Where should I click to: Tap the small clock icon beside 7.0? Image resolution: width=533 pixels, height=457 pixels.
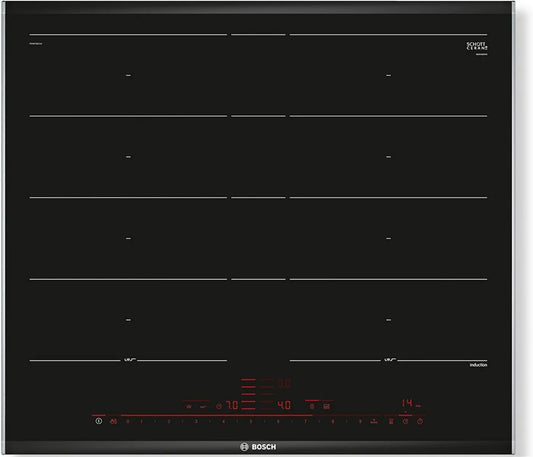pyautogui.click(x=219, y=406)
